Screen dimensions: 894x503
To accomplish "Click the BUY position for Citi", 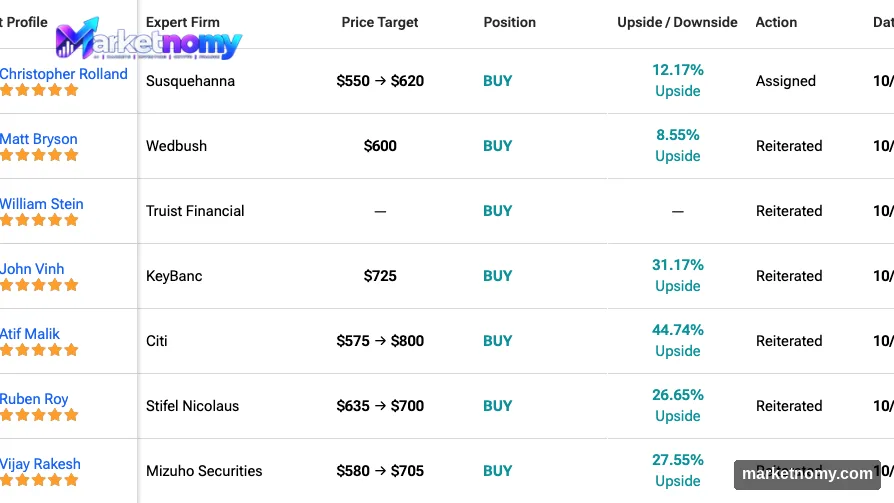I will (497, 341).
